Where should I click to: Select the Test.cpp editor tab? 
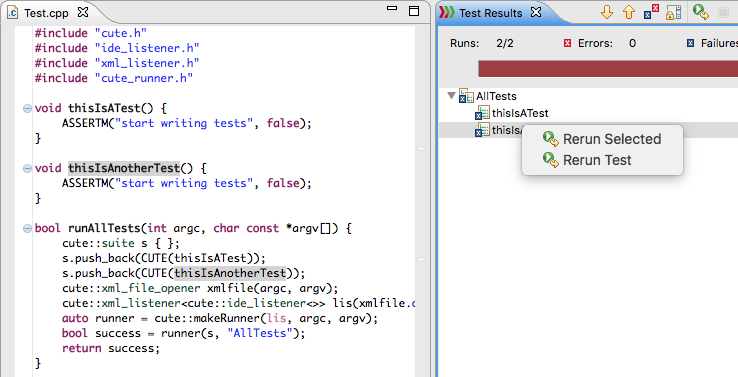[x=46, y=13]
